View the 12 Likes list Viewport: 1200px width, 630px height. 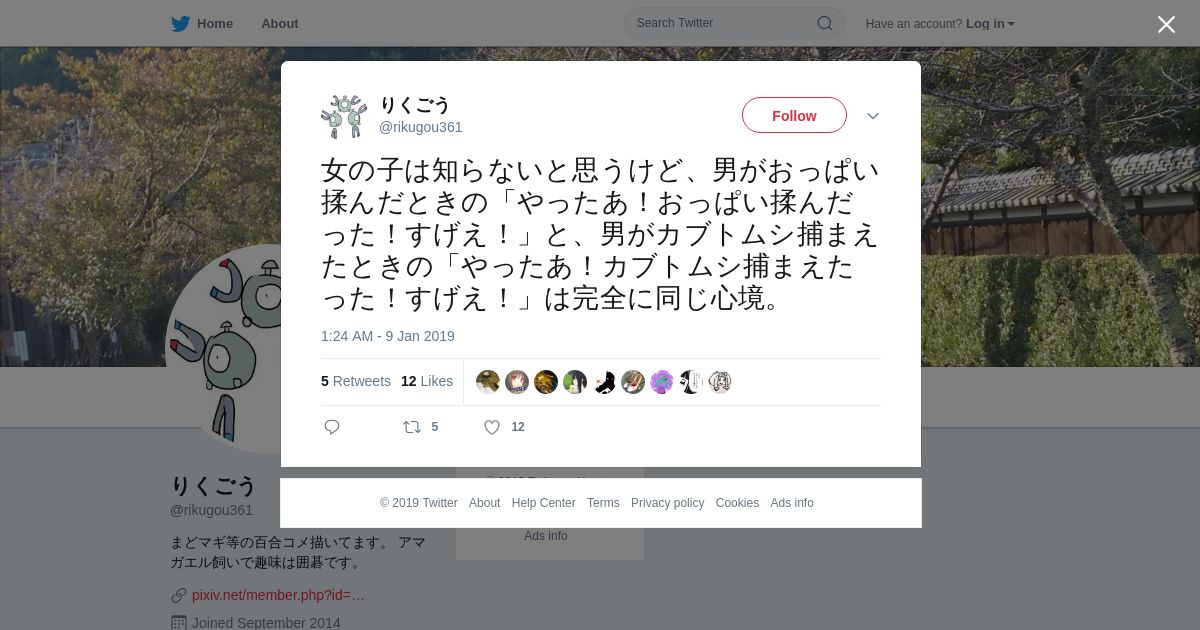[x=427, y=381]
